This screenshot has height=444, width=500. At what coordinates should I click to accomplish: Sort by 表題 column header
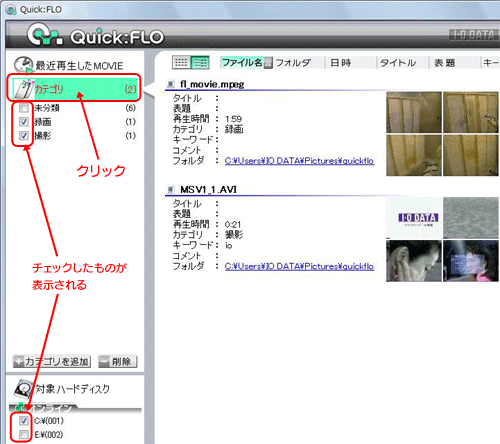(x=445, y=63)
